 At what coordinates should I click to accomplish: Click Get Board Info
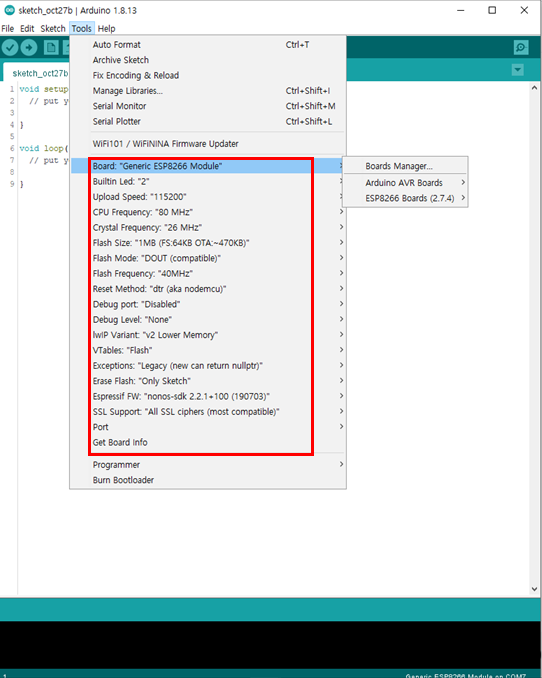208,442
